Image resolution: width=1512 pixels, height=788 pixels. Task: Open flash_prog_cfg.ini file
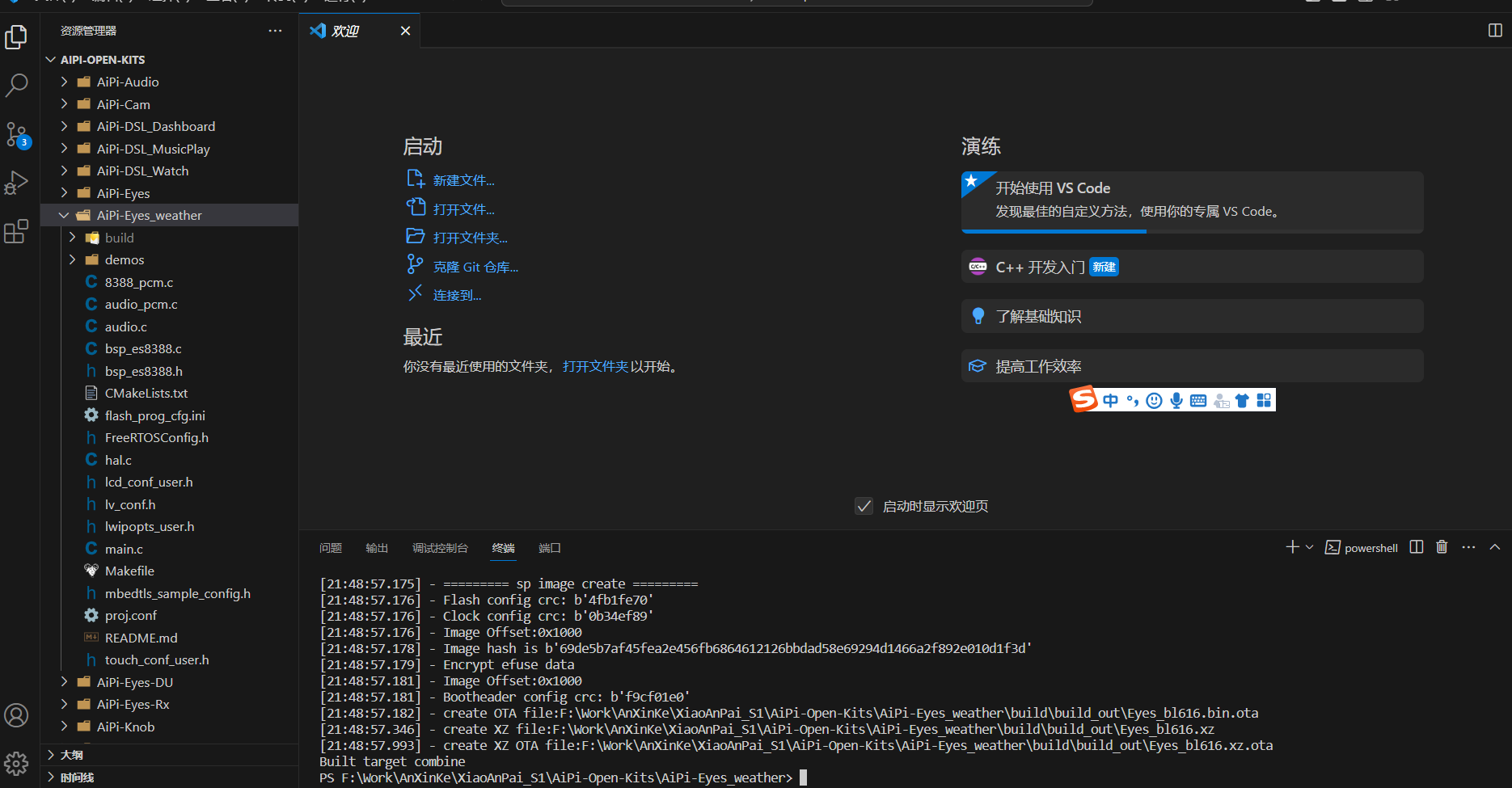coord(170,415)
